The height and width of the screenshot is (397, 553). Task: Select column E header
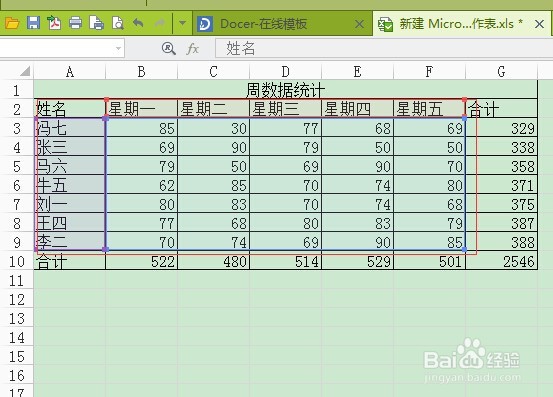pyautogui.click(x=357, y=72)
